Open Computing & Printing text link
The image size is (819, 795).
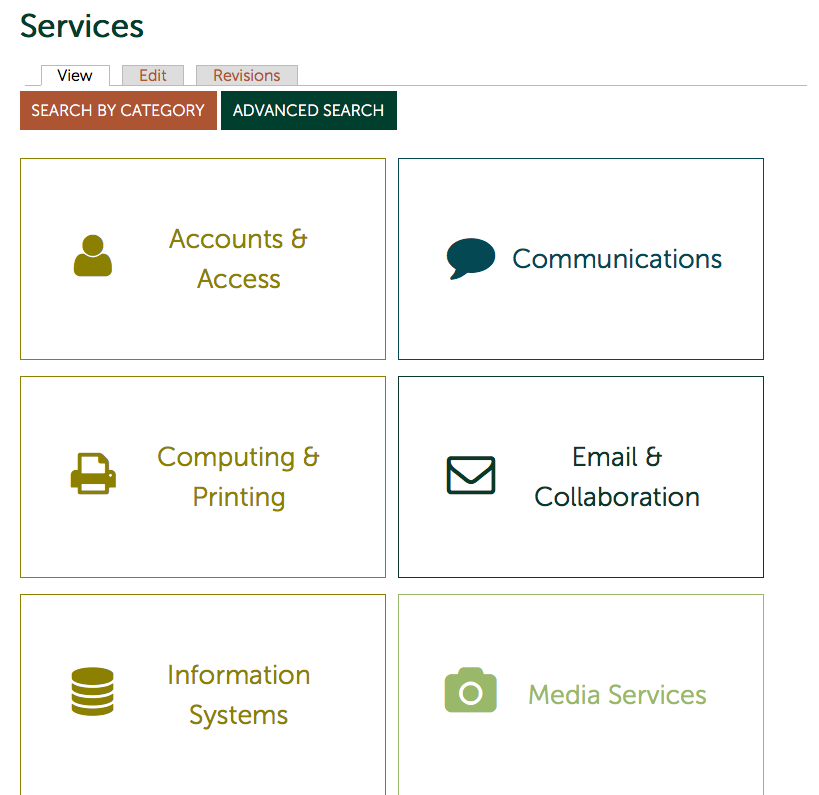(x=238, y=477)
